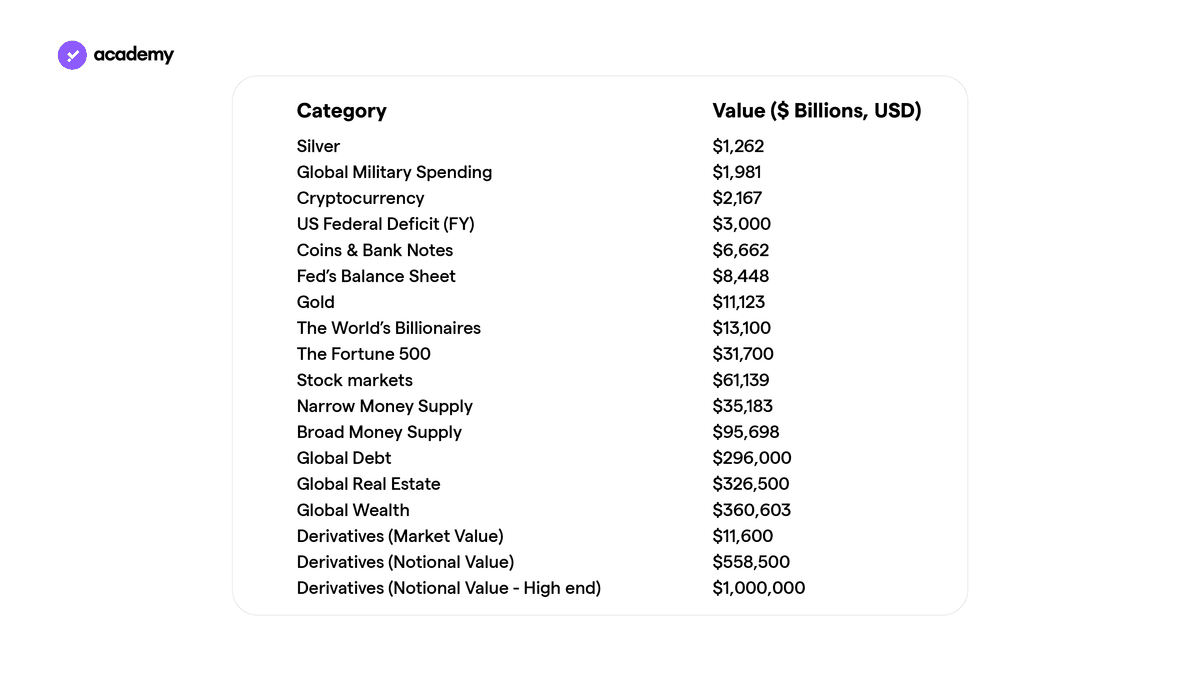Click the Global Debt value $296,000
Viewport: 1200px width, 675px height.
752,458
